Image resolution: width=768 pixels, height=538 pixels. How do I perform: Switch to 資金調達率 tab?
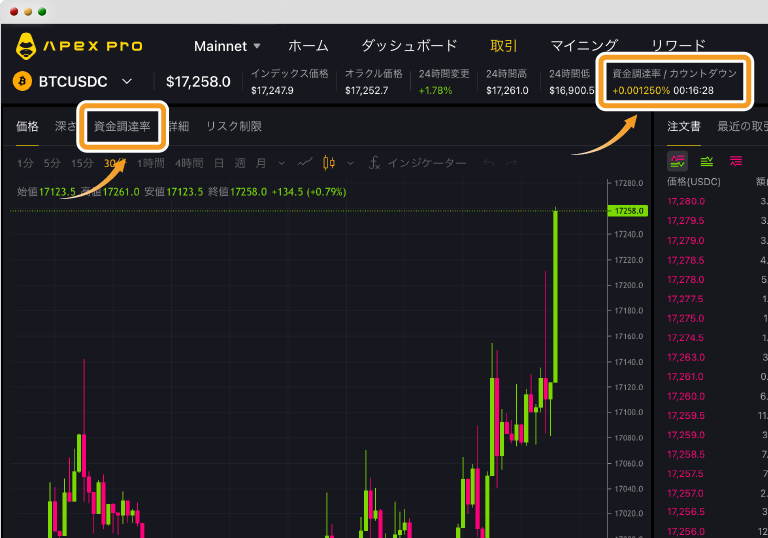(122, 126)
